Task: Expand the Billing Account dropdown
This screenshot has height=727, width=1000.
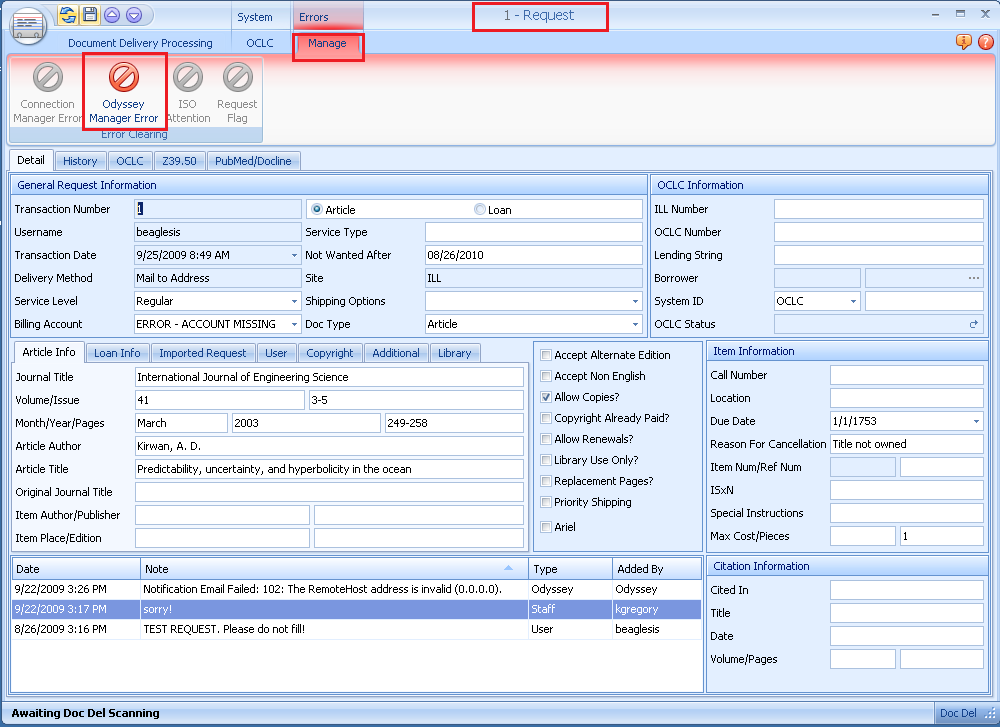Action: coord(294,324)
